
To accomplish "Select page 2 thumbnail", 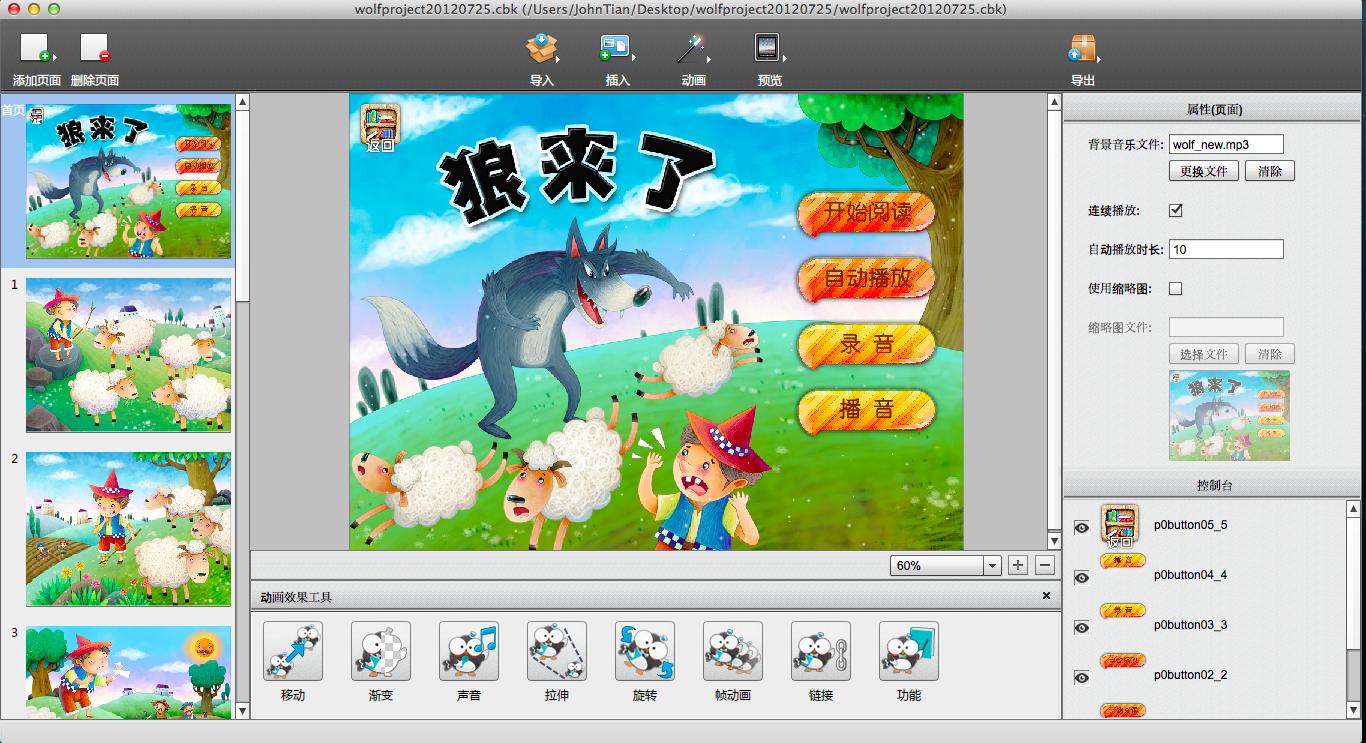I will [x=128, y=529].
